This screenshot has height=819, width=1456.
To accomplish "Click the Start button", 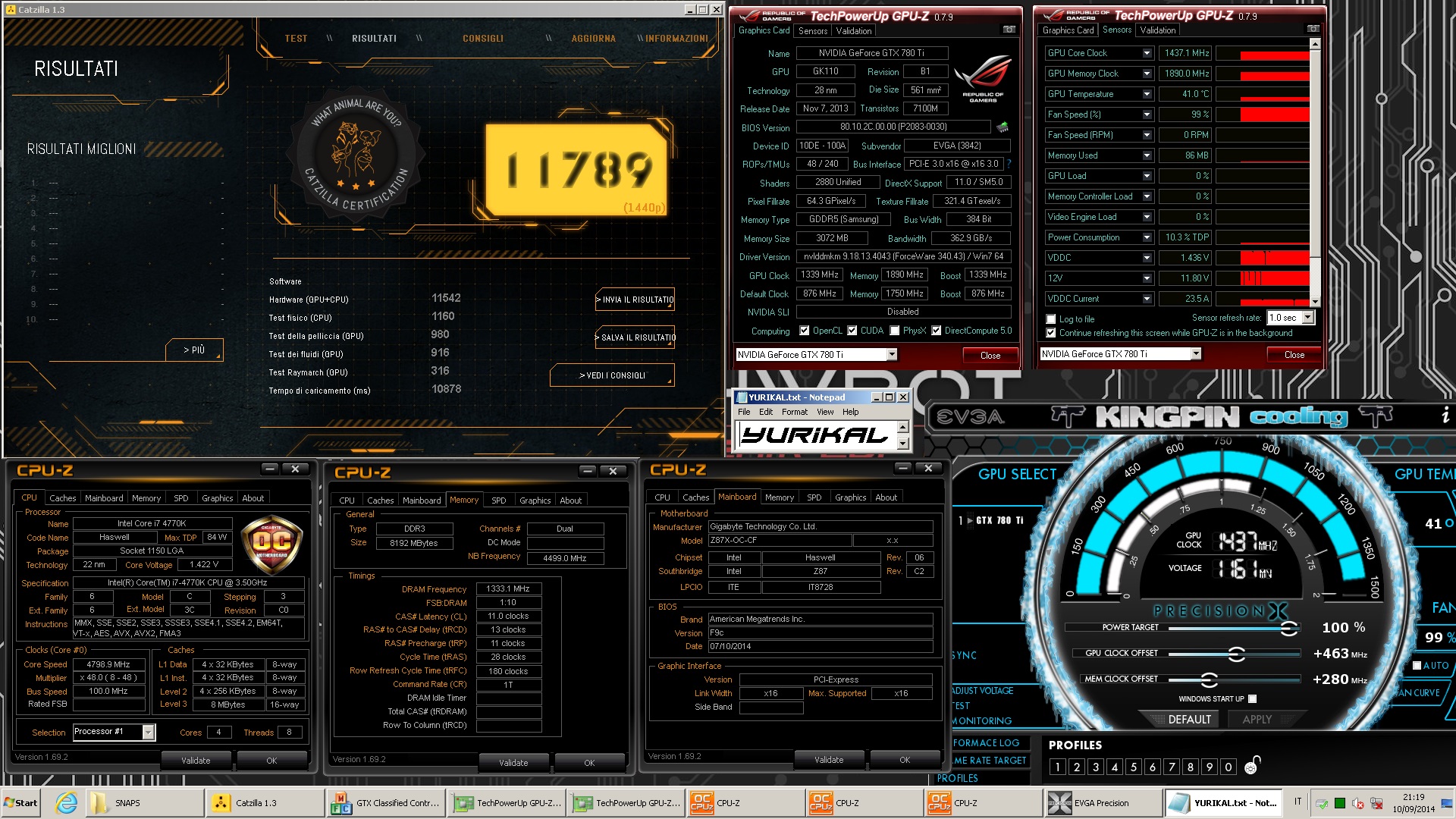I will (x=21, y=803).
